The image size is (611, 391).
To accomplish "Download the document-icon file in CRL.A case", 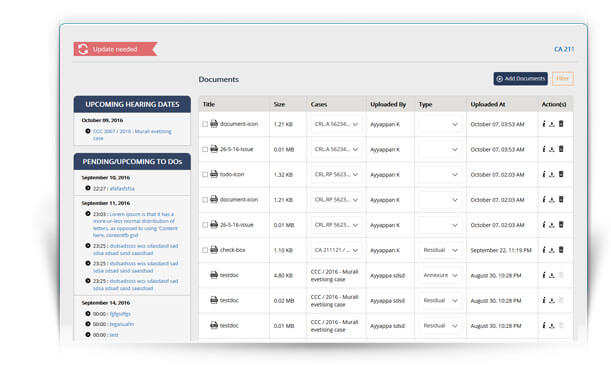I will [552, 124].
